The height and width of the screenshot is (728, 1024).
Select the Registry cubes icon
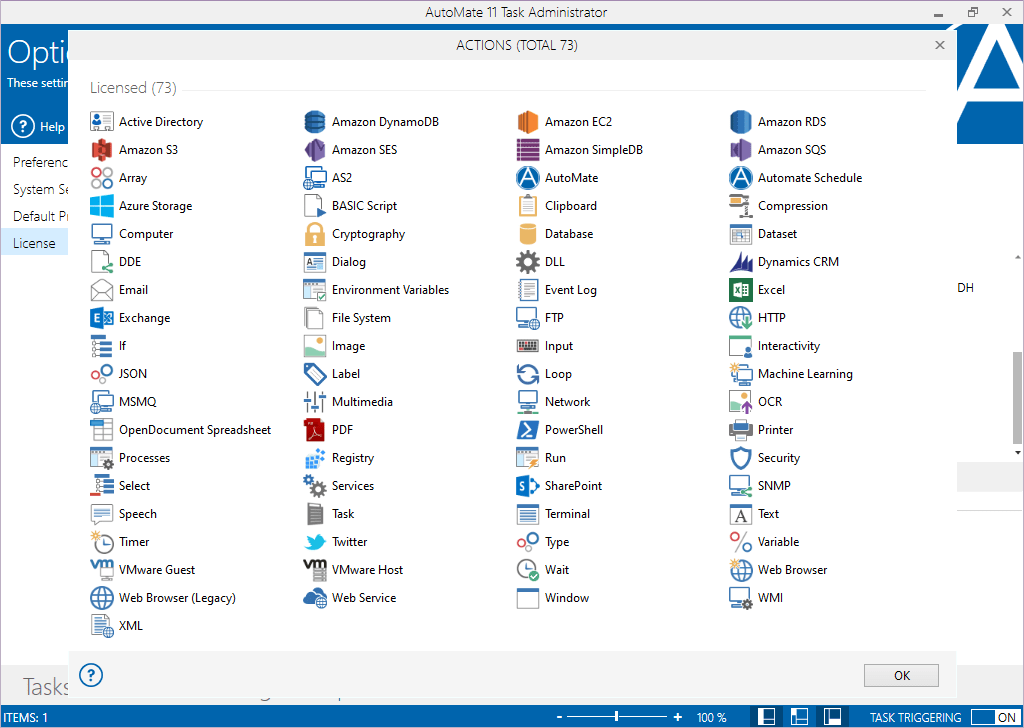pos(315,458)
